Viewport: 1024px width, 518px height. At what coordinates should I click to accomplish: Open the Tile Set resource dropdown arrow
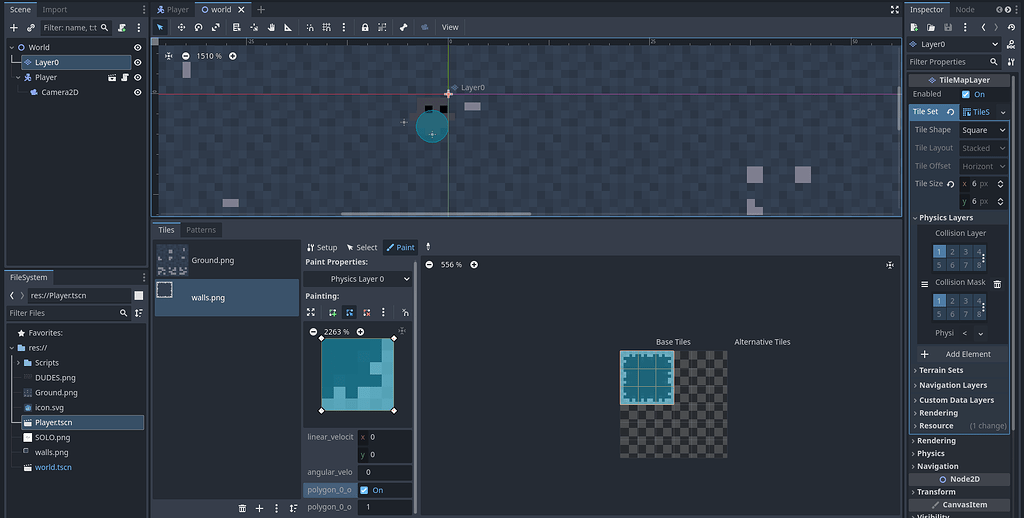[x=1003, y=112]
